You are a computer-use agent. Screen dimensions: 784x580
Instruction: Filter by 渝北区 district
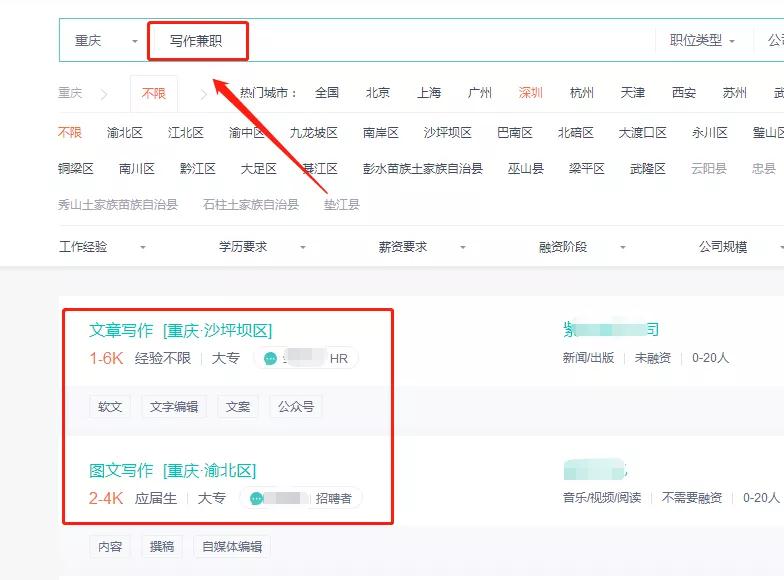[125, 133]
